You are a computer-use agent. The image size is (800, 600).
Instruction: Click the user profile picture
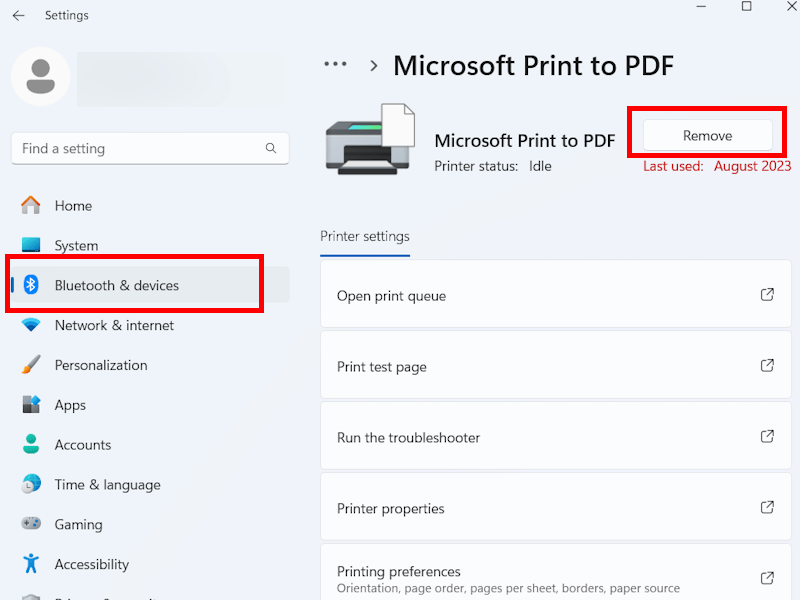click(x=40, y=76)
